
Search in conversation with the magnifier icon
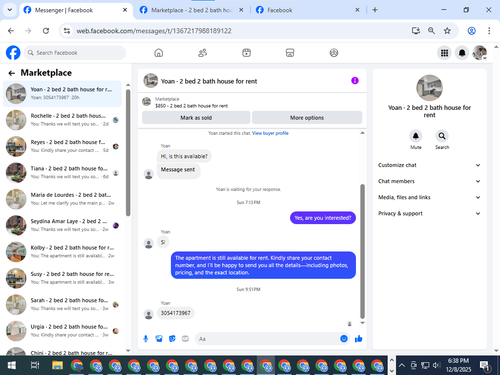(442, 136)
